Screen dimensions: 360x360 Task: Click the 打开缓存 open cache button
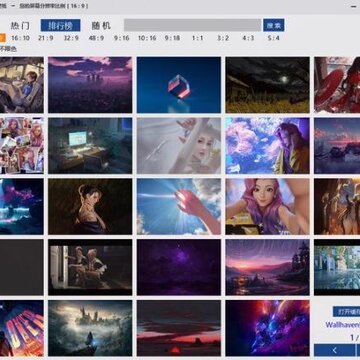347,311
